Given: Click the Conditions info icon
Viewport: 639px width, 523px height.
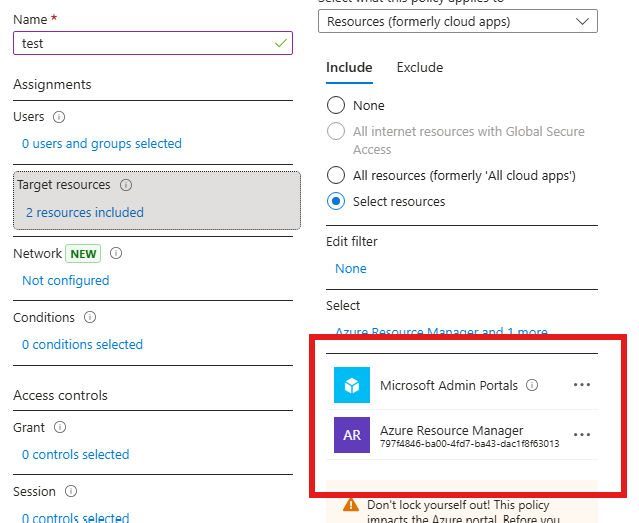Looking at the screenshot, I should point(90,317).
